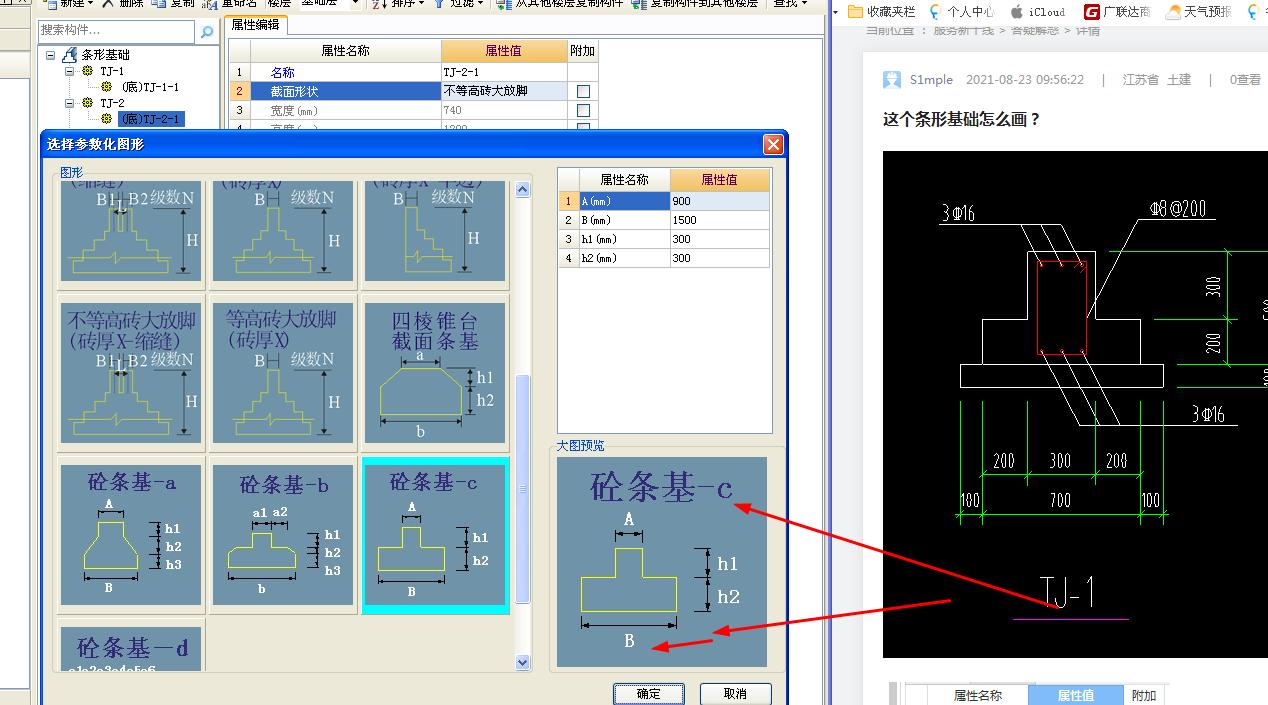Click the magnifier icon beside component search
Image resolution: width=1268 pixels, height=705 pixels.
(x=207, y=32)
